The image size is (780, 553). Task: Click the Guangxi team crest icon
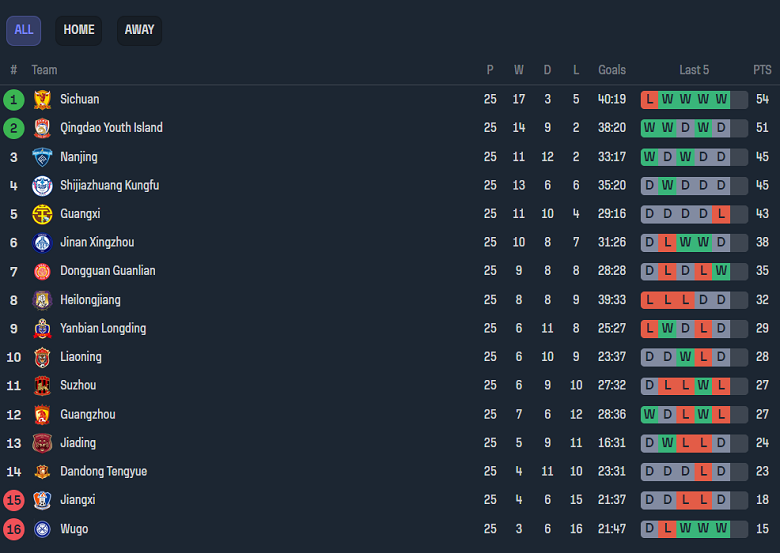[x=41, y=214]
